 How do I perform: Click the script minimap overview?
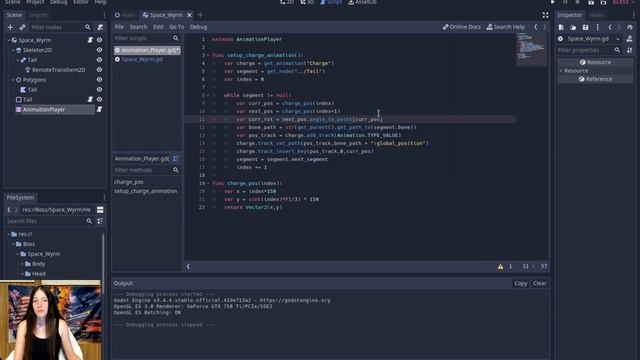(x=531, y=49)
